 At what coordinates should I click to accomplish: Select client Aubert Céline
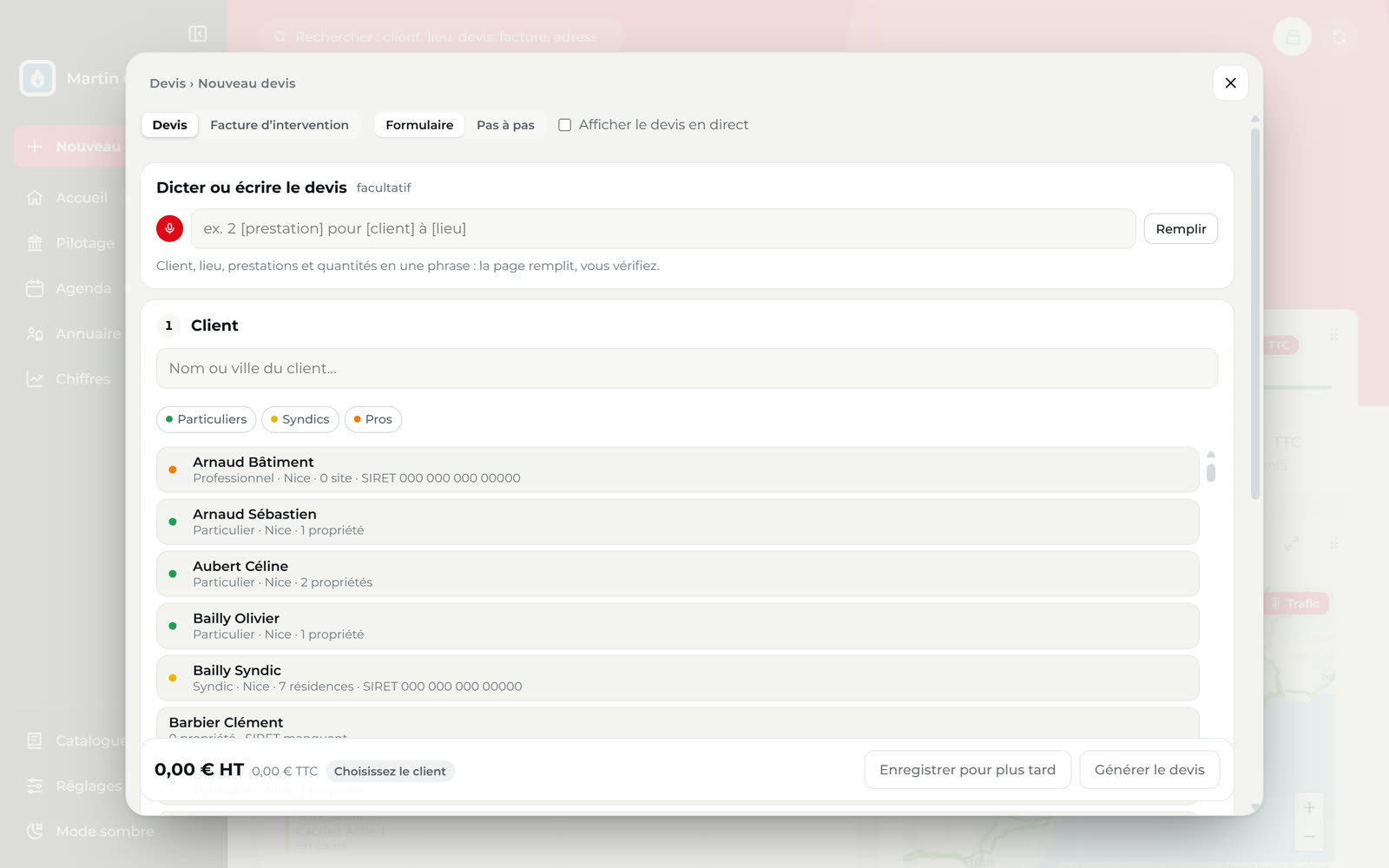678,574
